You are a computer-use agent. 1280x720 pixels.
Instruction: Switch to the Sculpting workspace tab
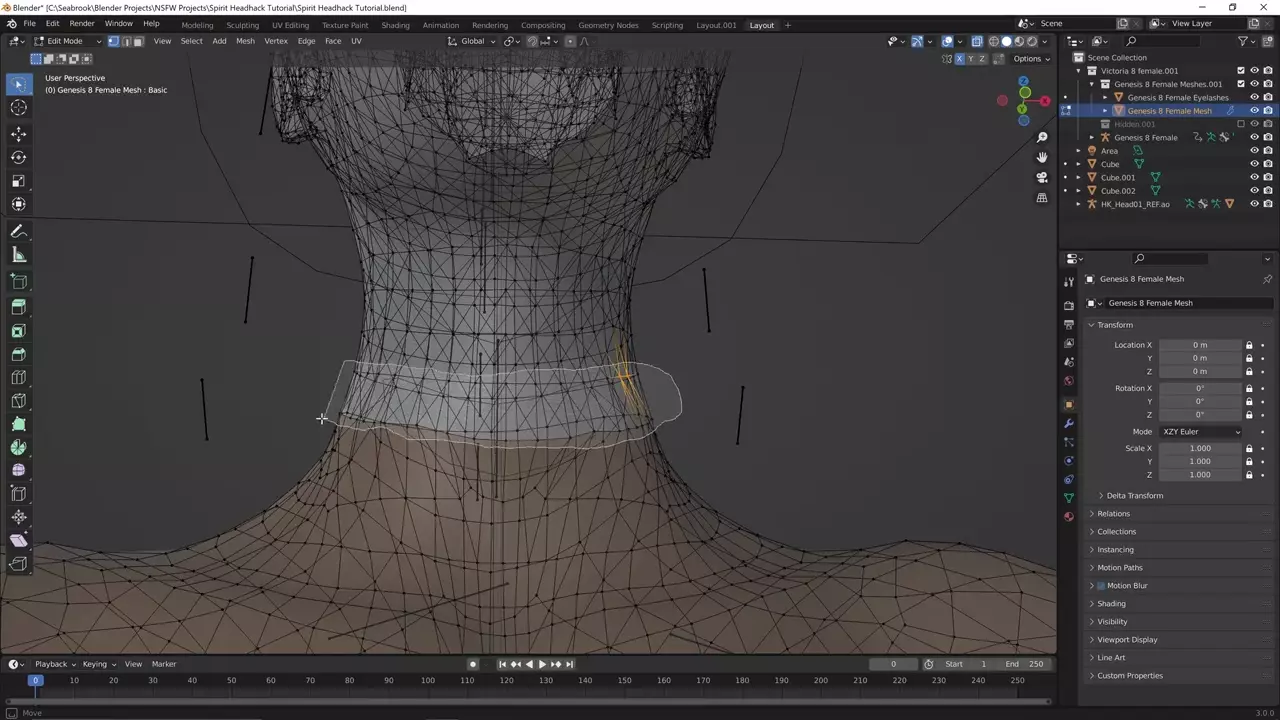coord(242,25)
